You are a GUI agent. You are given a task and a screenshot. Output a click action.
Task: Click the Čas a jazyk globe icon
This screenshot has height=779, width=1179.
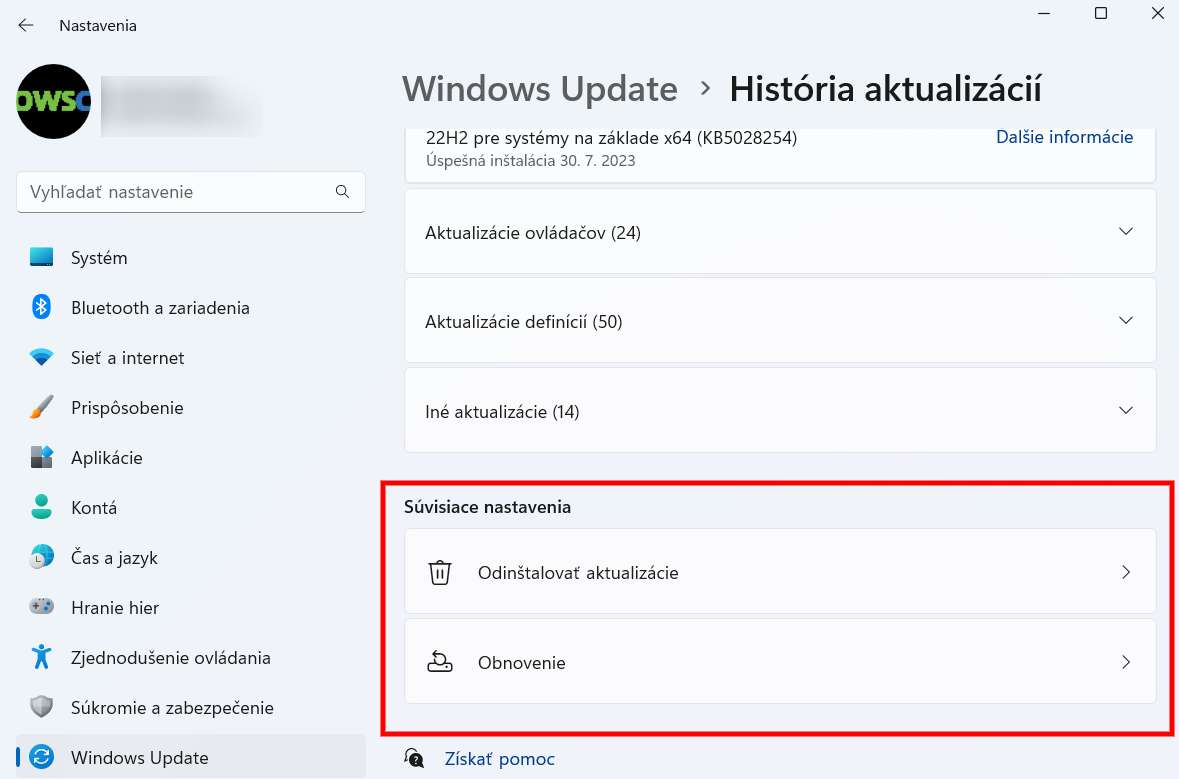click(x=41, y=557)
